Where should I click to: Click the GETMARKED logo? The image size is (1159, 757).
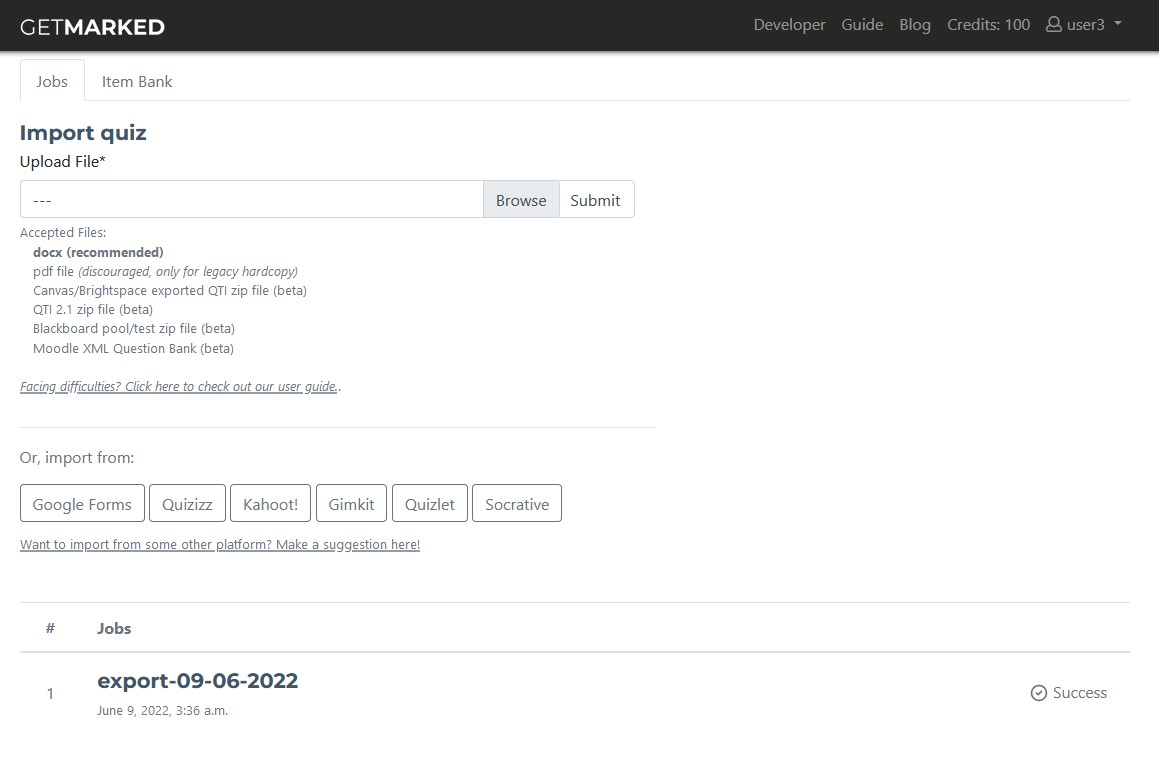tap(92, 27)
